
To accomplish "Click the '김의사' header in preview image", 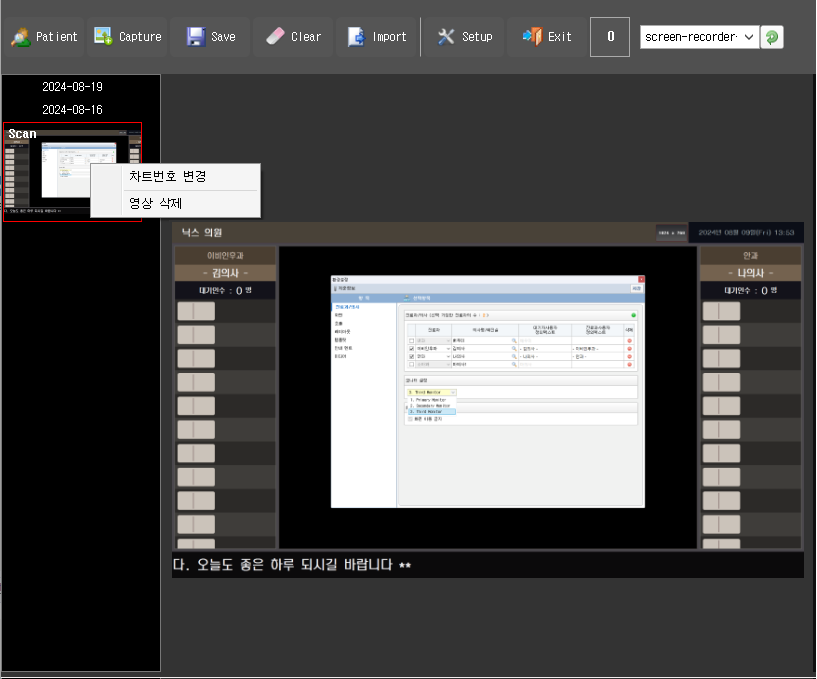I will click(x=224, y=272).
